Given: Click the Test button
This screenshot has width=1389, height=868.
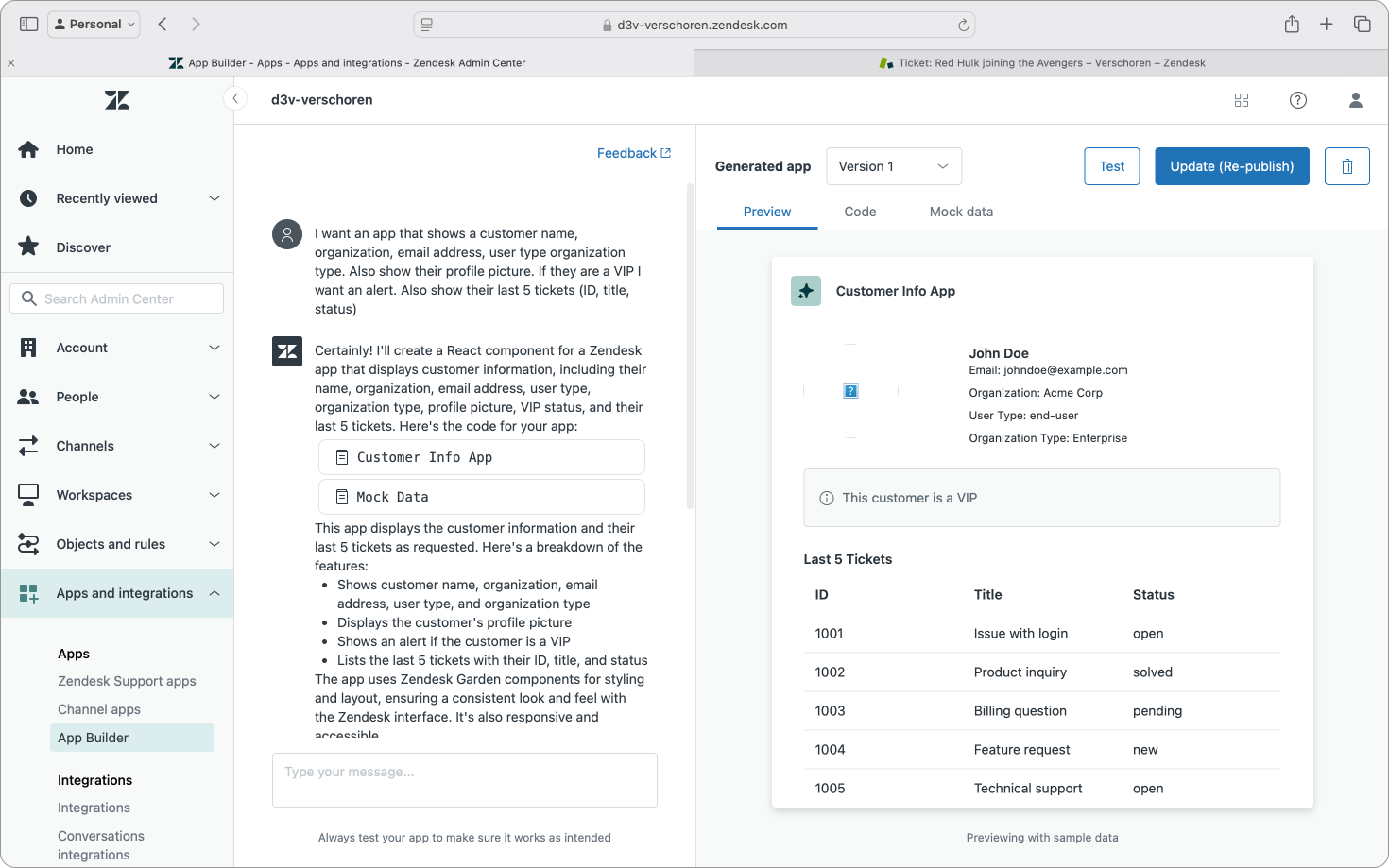Looking at the screenshot, I should 1112,166.
